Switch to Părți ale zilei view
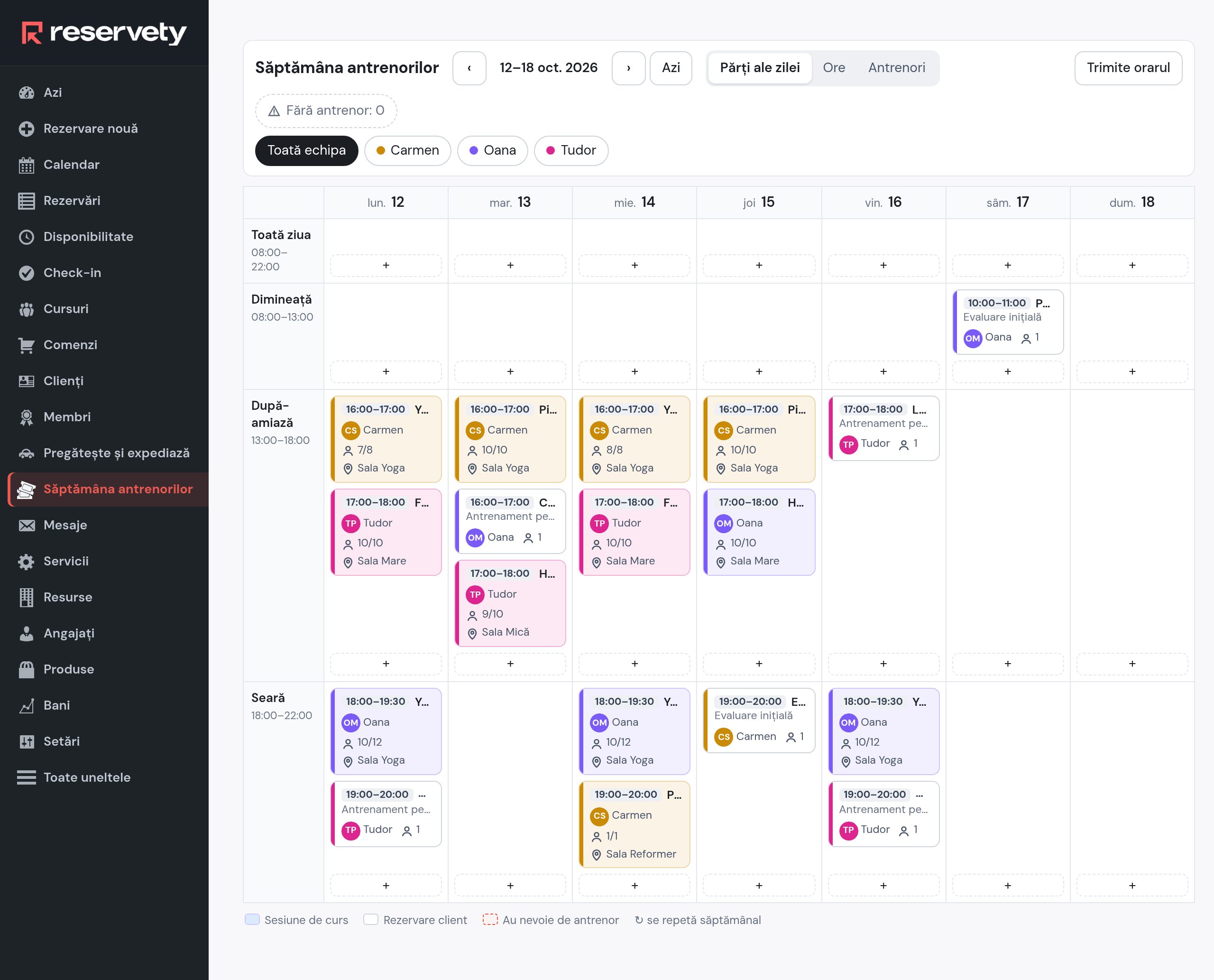1214x980 pixels. click(760, 68)
